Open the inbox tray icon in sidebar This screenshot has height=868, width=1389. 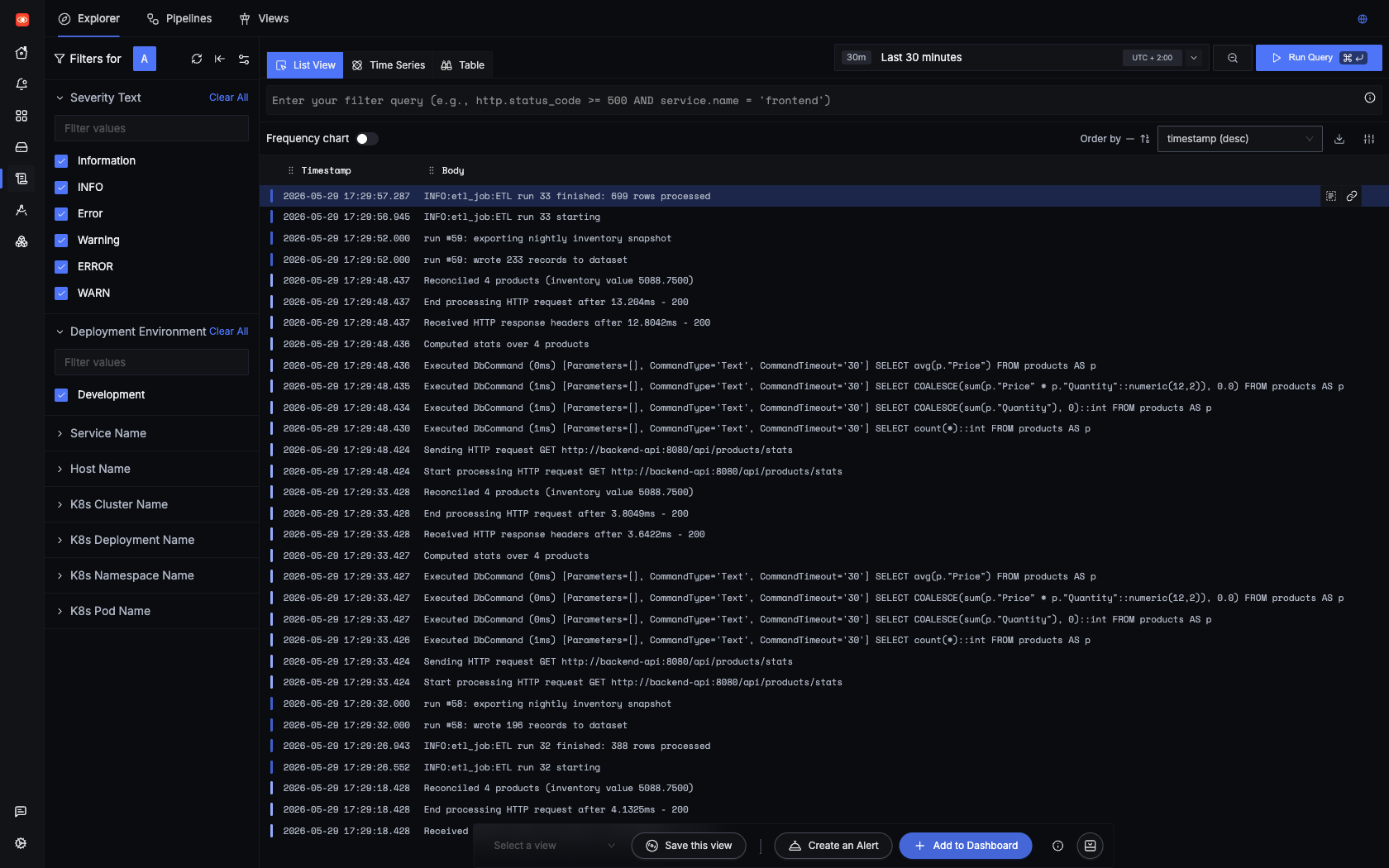click(21, 147)
